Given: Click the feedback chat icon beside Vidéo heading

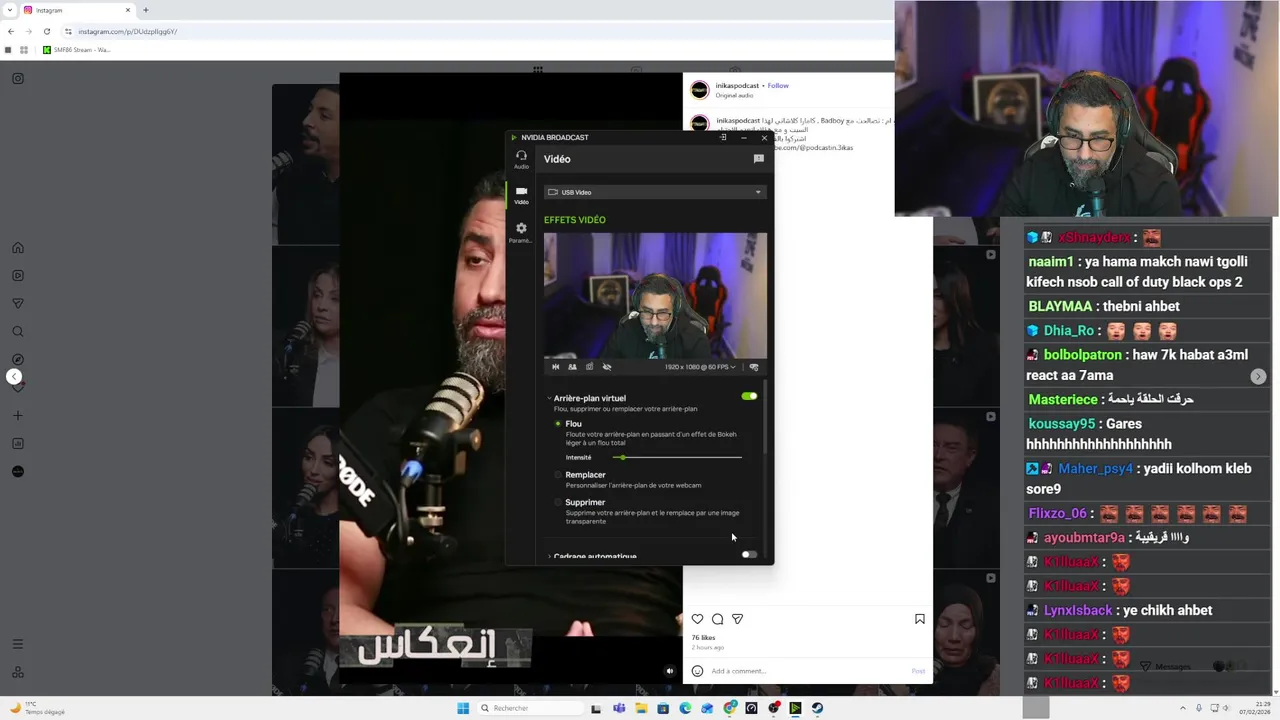Looking at the screenshot, I should [759, 159].
